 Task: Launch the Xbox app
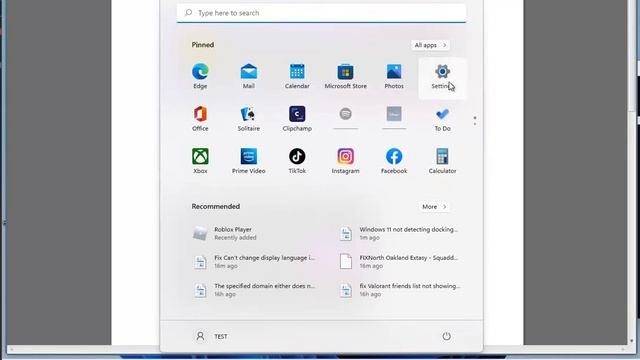click(200, 162)
